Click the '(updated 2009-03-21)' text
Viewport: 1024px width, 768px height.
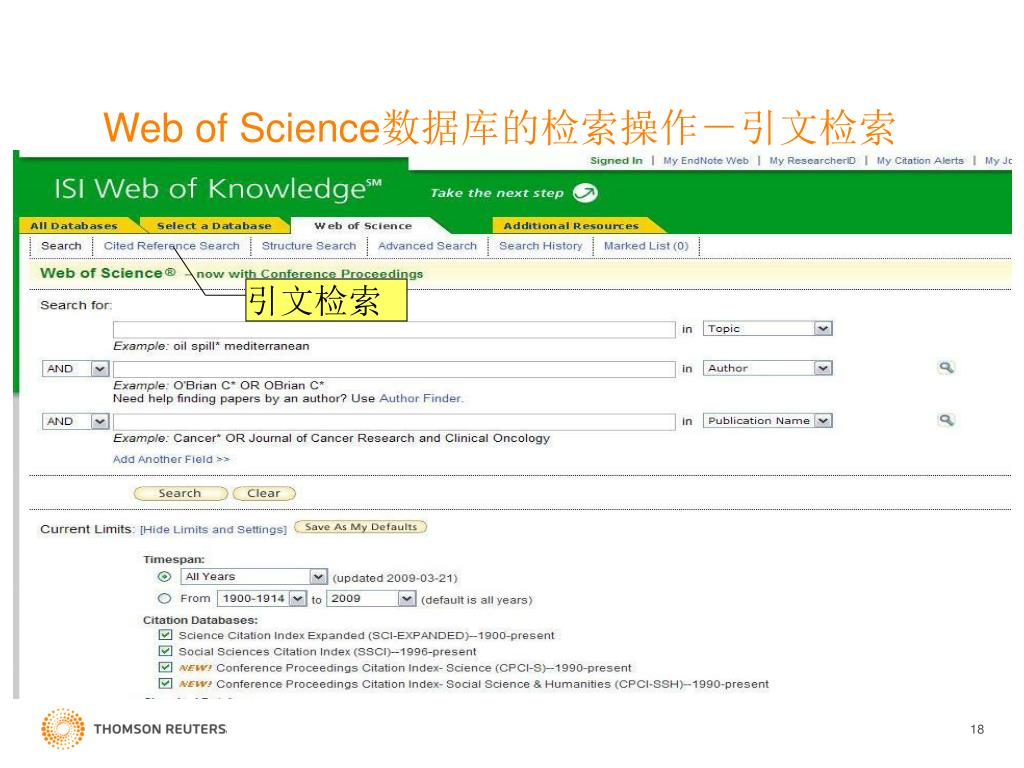pos(395,578)
